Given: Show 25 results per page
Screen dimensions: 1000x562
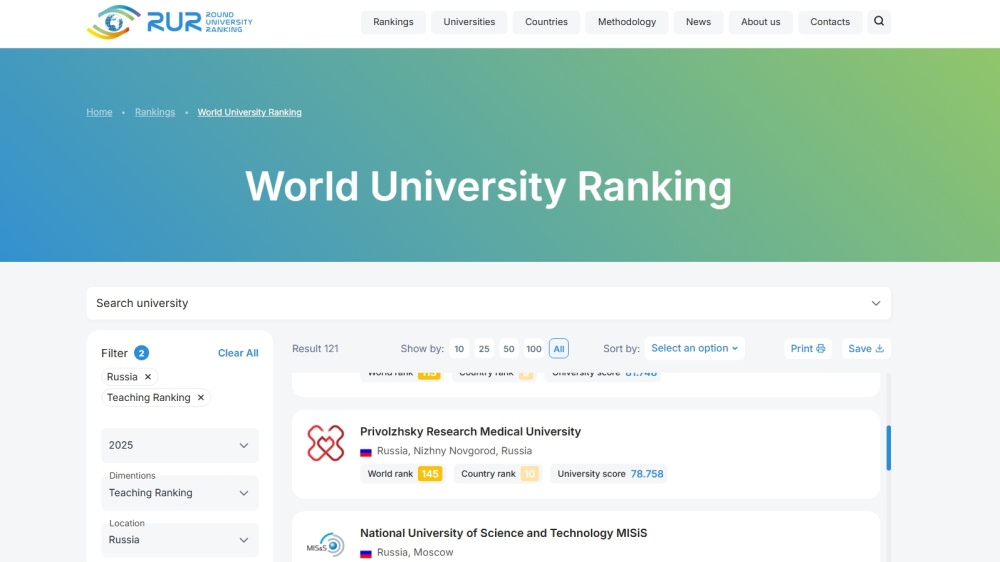Looking at the screenshot, I should tap(484, 349).
